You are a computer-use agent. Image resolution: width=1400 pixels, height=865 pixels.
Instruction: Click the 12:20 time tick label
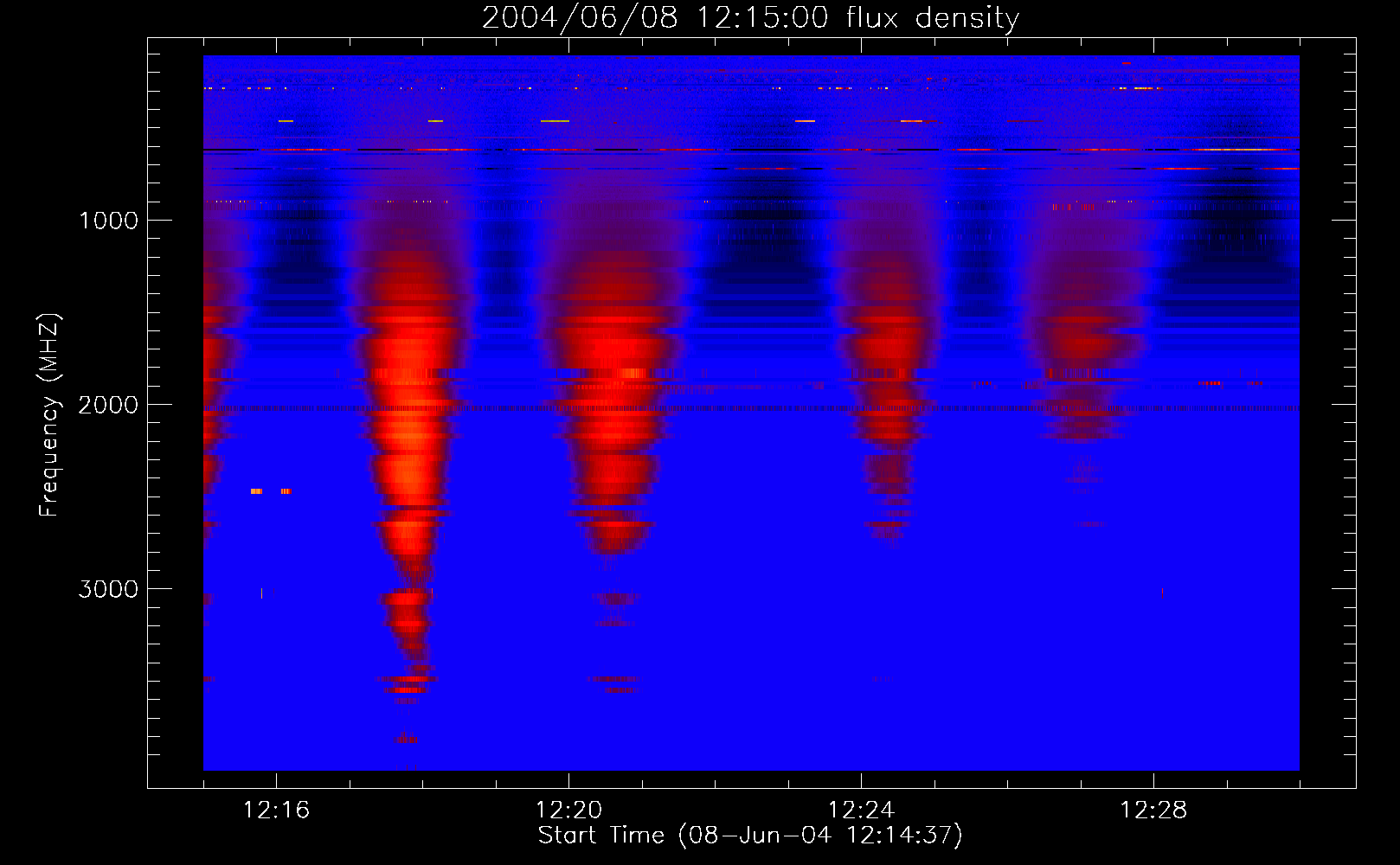click(x=568, y=811)
